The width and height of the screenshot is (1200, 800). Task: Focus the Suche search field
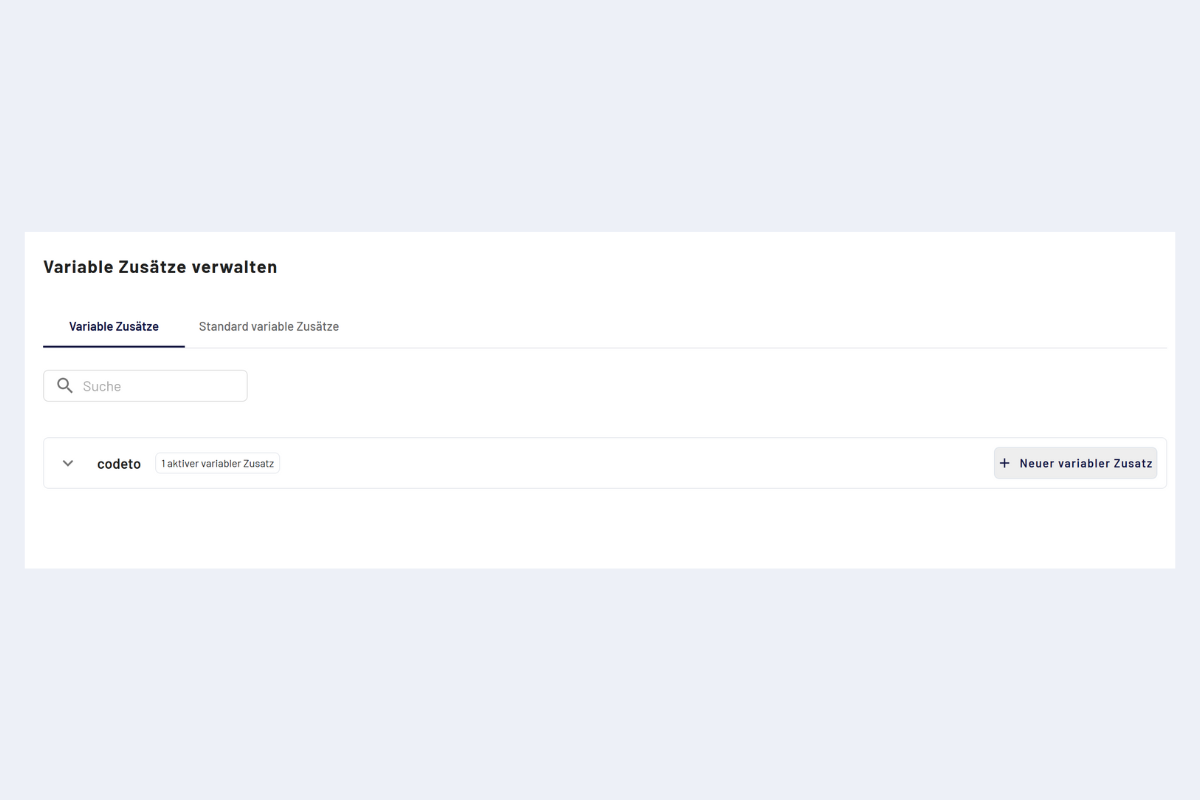click(160, 386)
